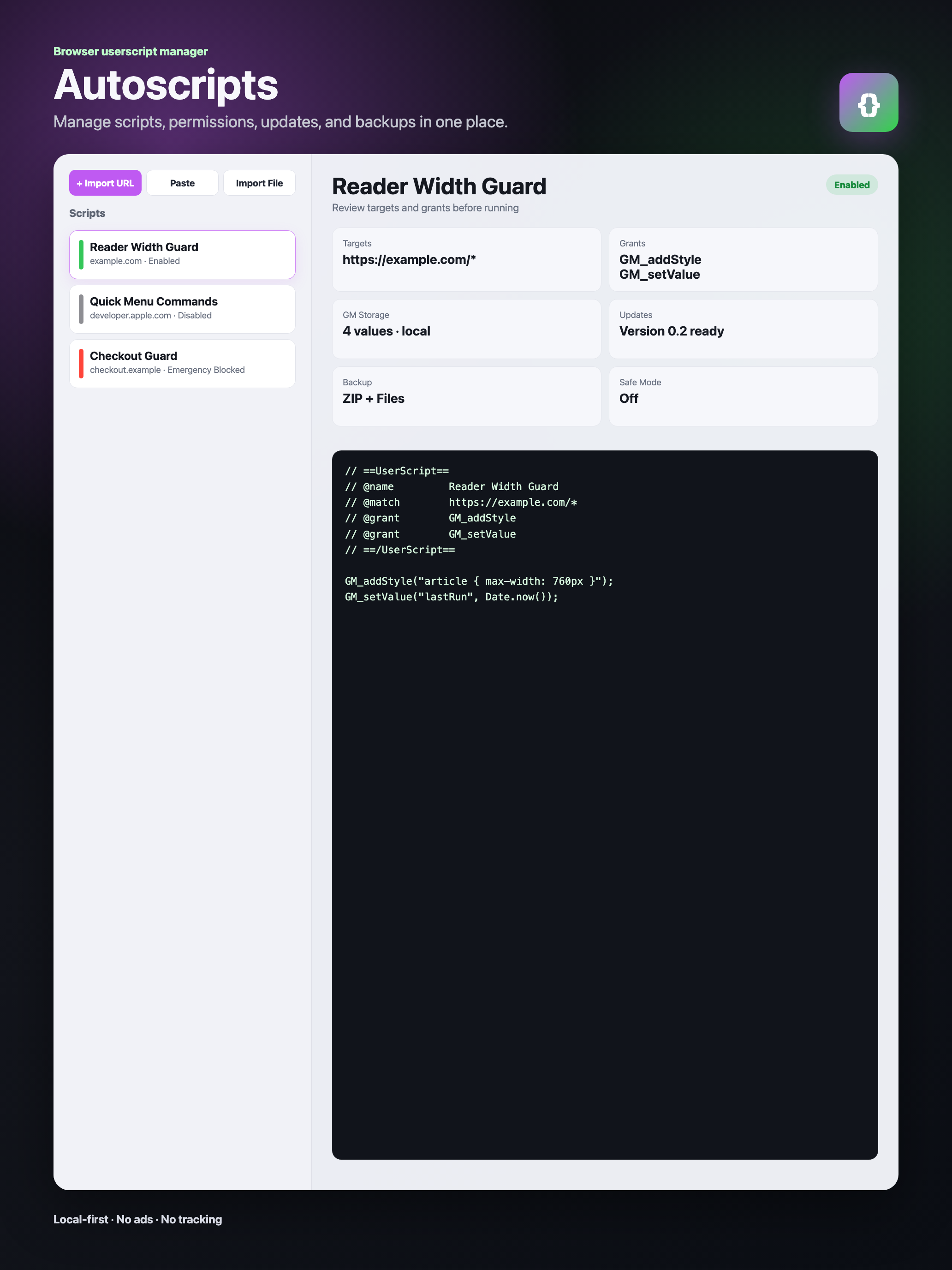Click inside the userscript code editor
Viewport: 952px width, 1270px height.
pos(605,804)
